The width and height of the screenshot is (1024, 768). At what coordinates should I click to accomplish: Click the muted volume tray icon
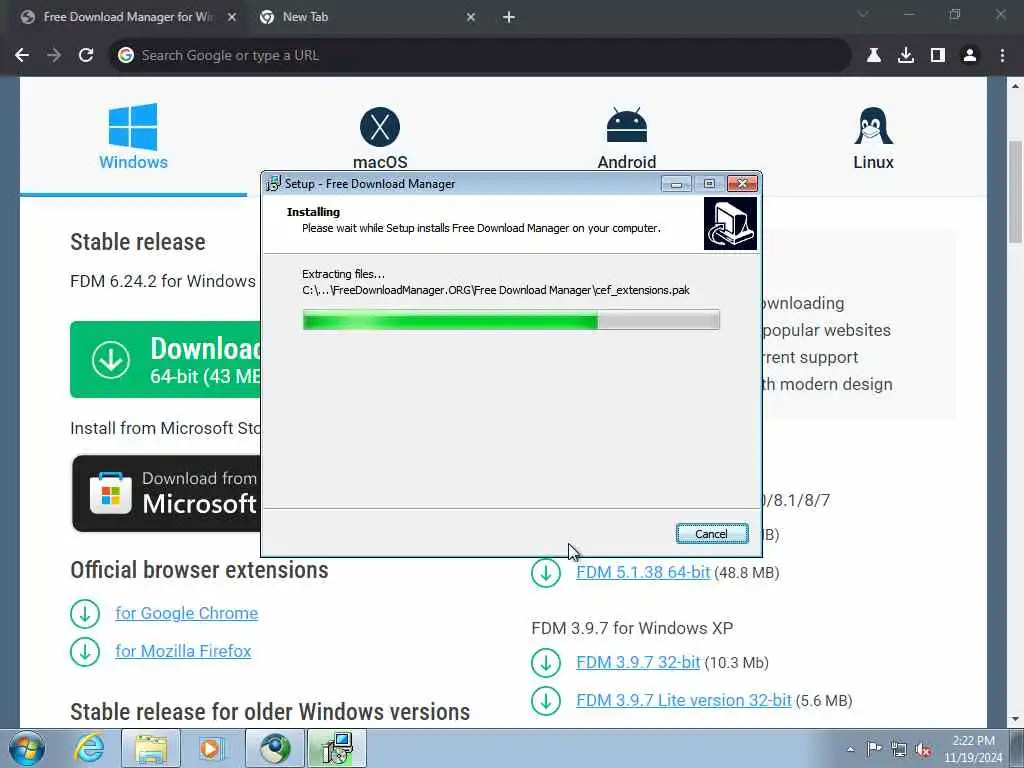[923, 749]
